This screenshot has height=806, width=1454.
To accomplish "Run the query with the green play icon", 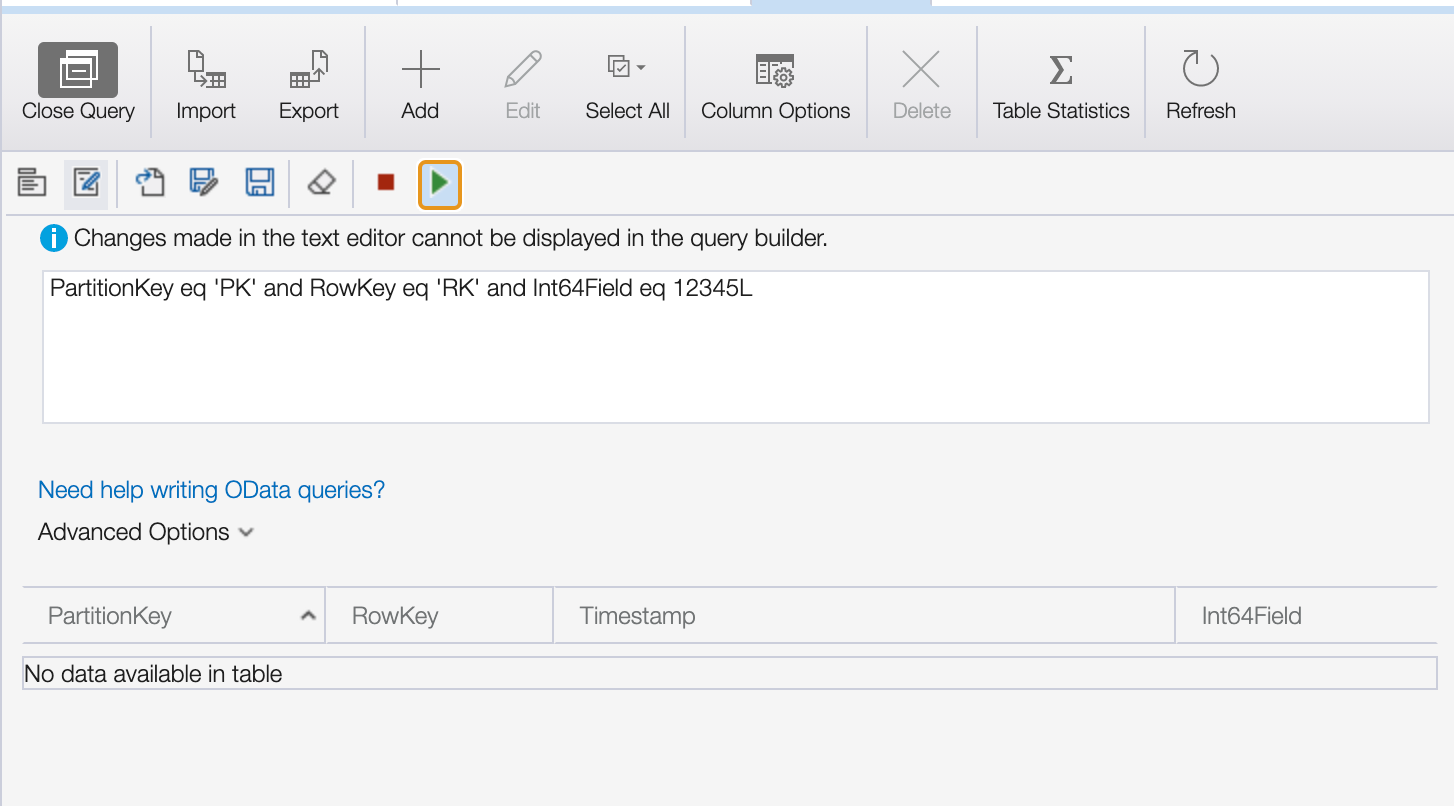I will (x=440, y=184).
